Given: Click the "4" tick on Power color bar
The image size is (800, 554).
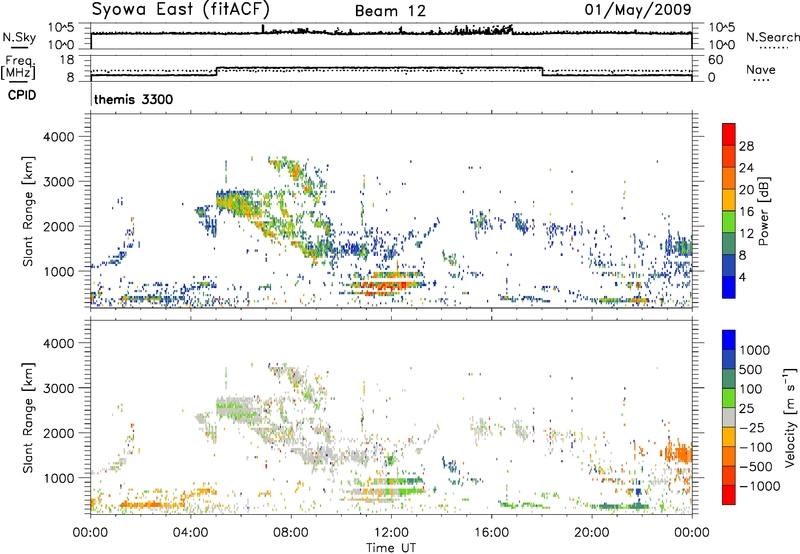Looking at the screenshot, I should tap(743, 278).
